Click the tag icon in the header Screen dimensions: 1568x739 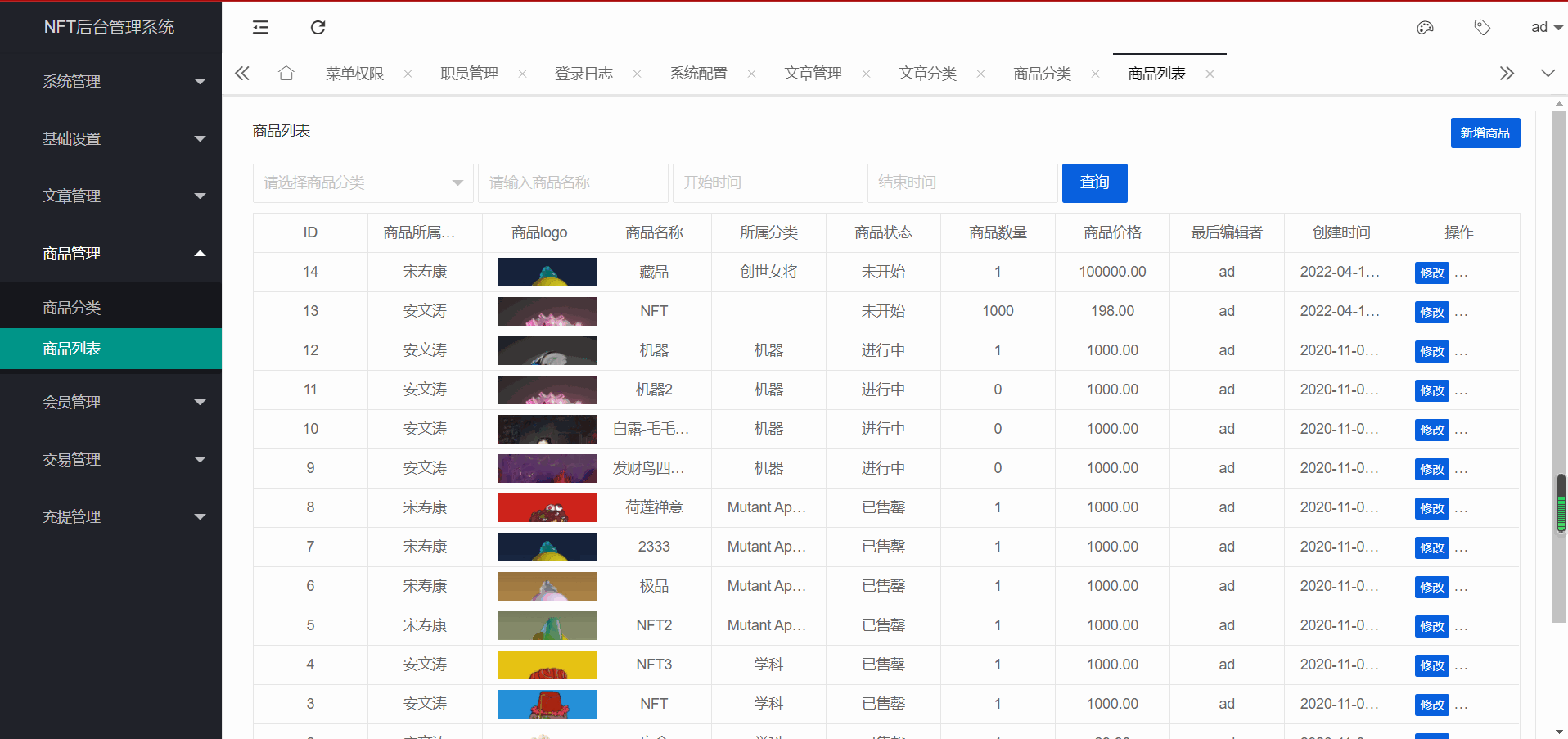pyautogui.click(x=1482, y=28)
